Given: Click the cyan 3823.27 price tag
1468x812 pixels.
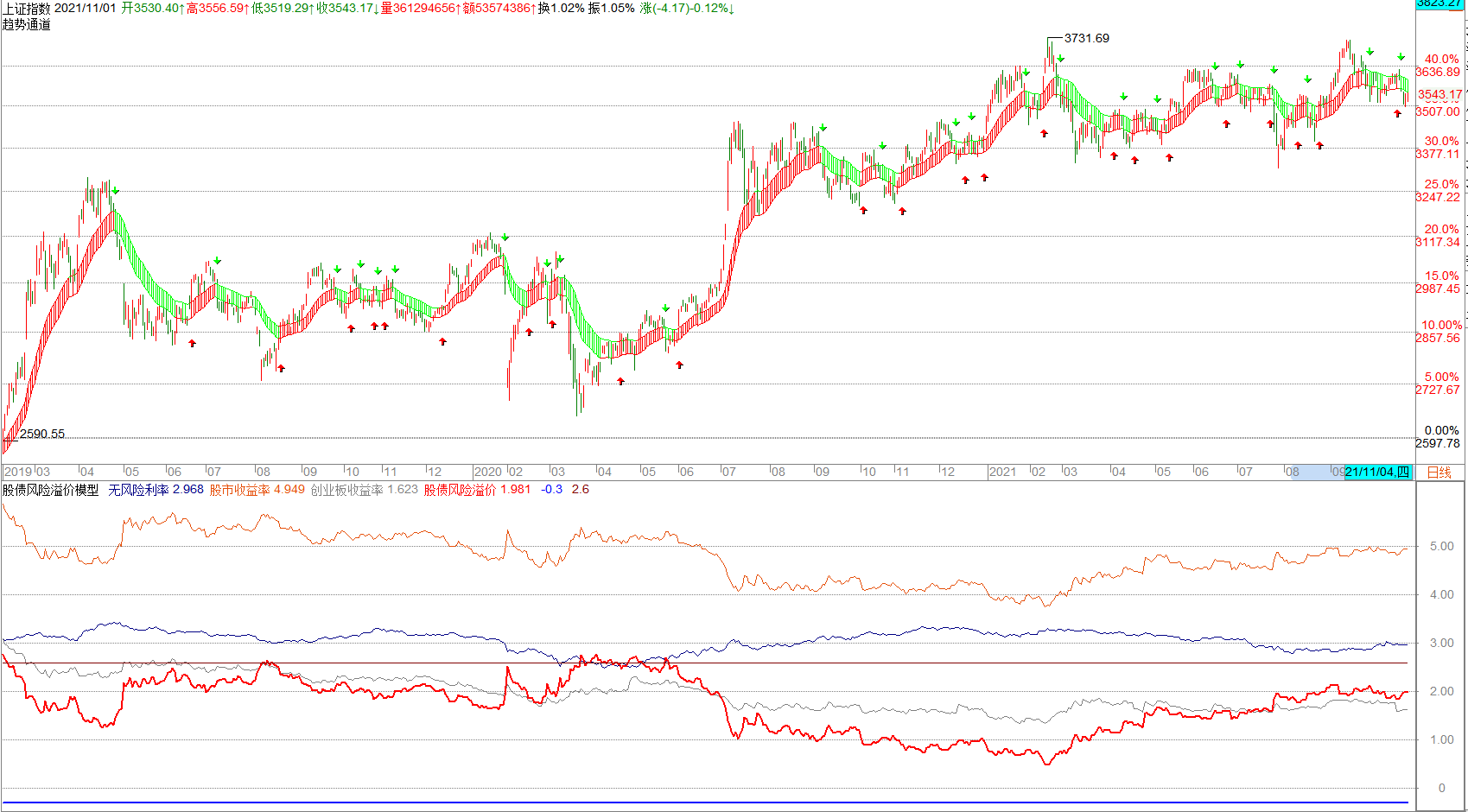Looking at the screenshot, I should coord(1439,4).
